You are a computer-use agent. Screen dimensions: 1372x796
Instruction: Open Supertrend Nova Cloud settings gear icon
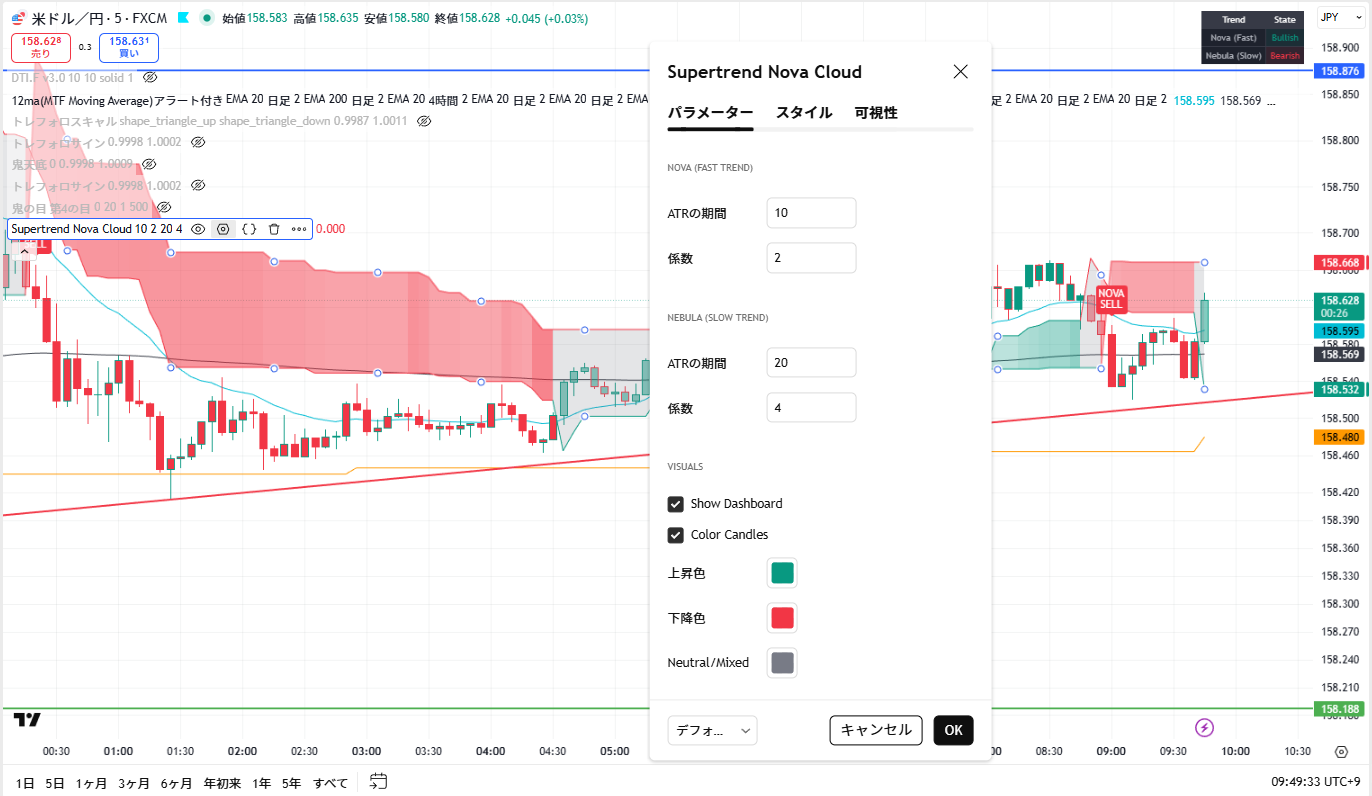point(223,229)
